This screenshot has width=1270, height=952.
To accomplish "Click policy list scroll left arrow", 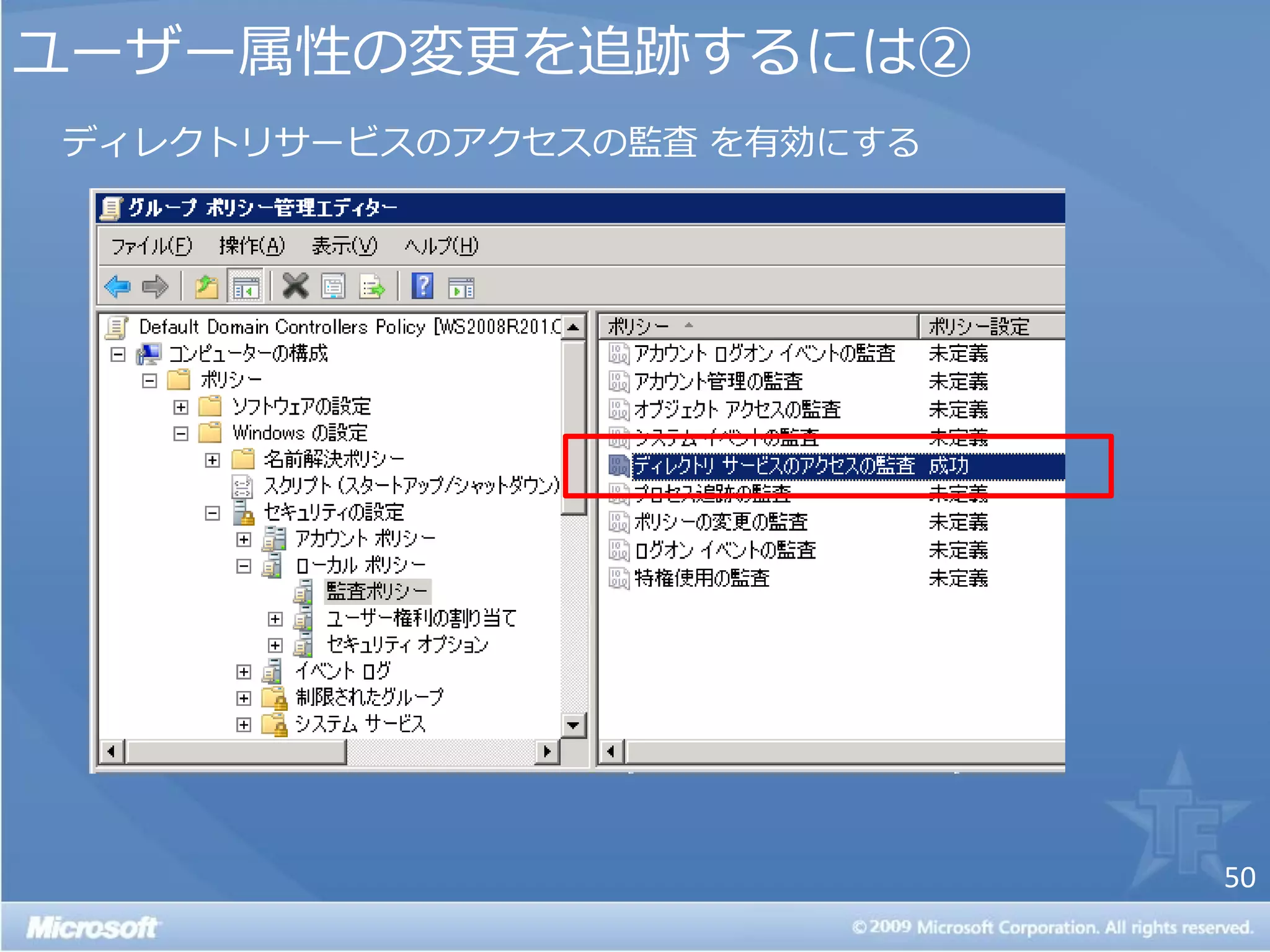I will tap(611, 752).
